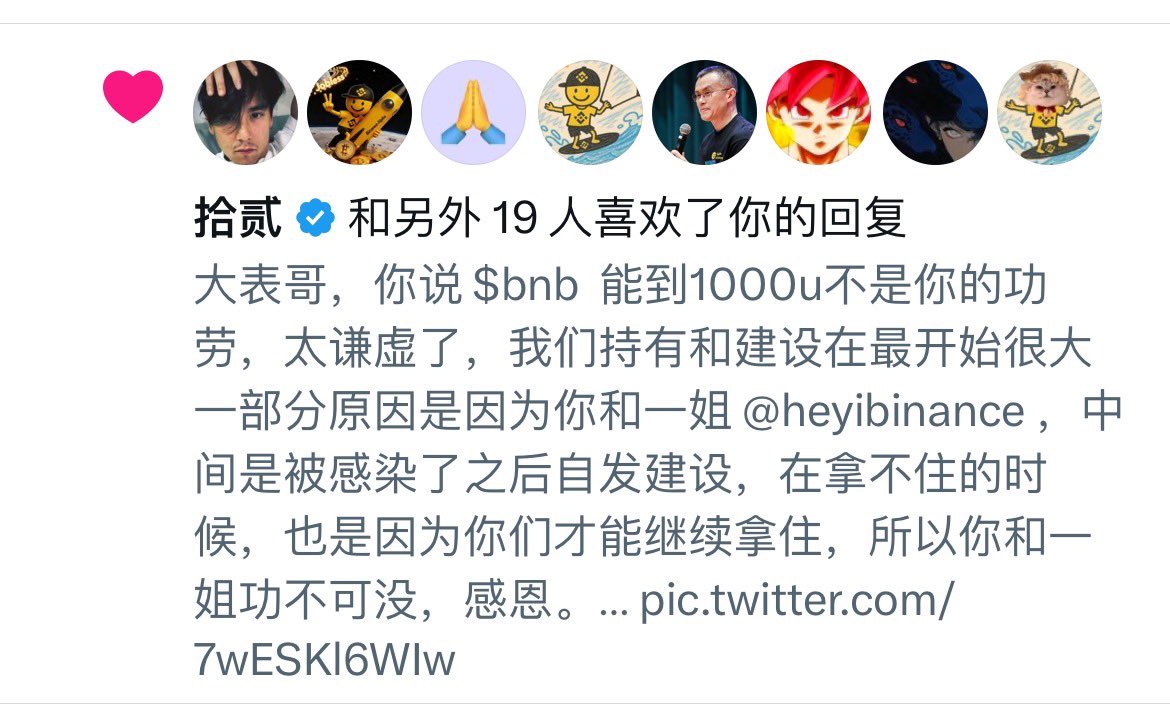Open the yellow BNB surfer mascot avatar
This screenshot has height=724, width=1170.
(590, 112)
